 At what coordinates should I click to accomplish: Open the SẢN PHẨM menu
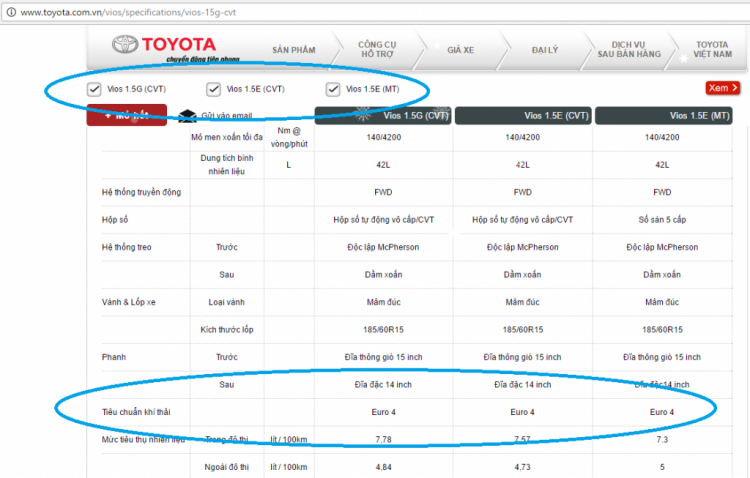(x=294, y=50)
